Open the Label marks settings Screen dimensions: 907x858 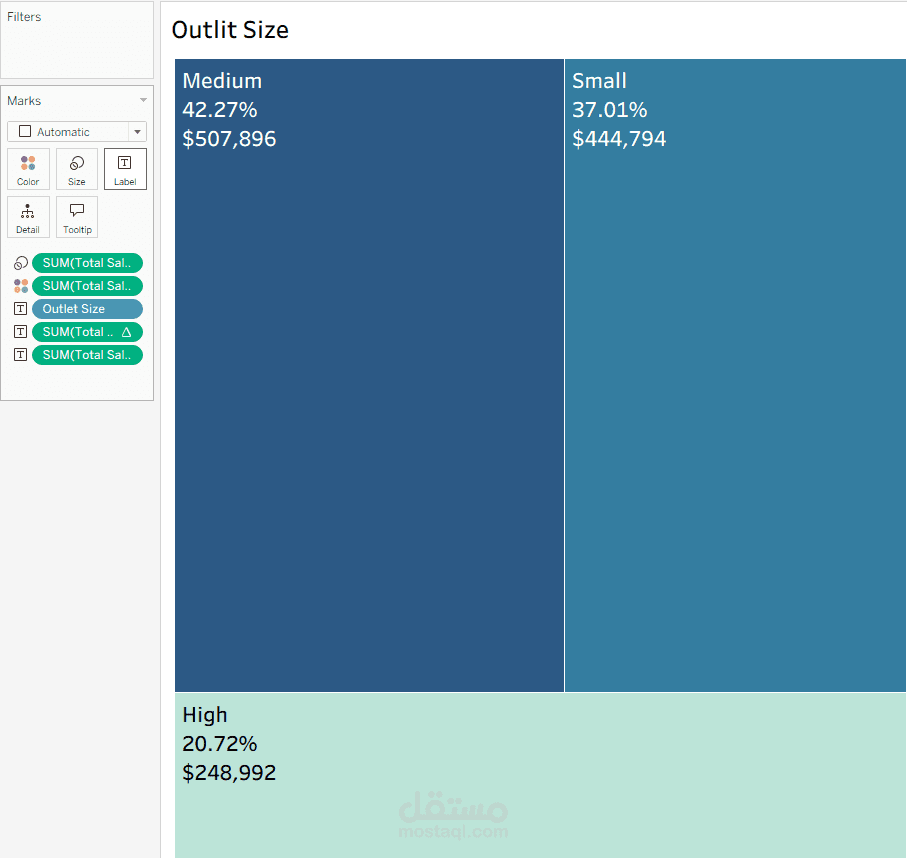click(125, 169)
